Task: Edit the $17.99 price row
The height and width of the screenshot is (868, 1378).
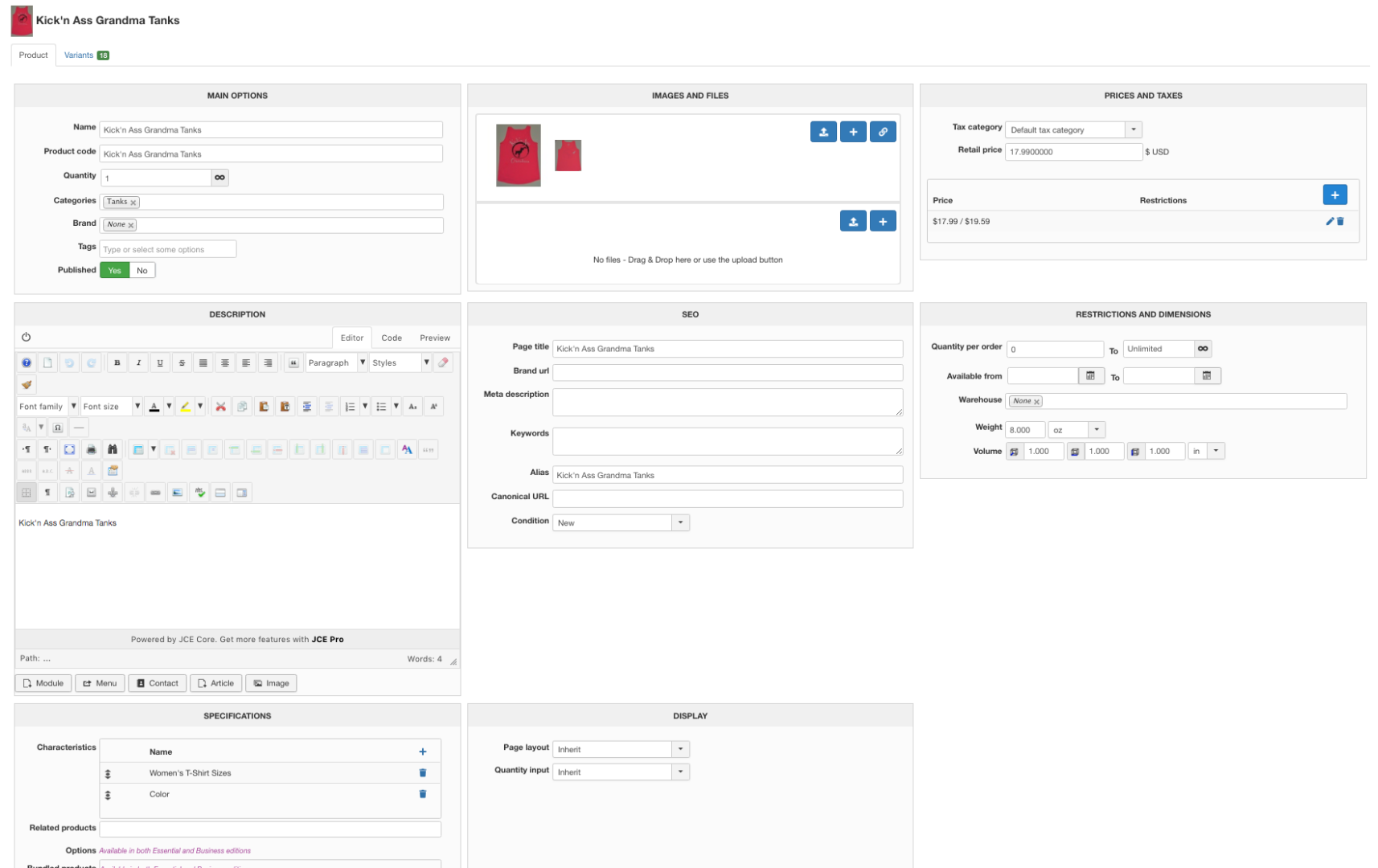Action: click(1330, 222)
